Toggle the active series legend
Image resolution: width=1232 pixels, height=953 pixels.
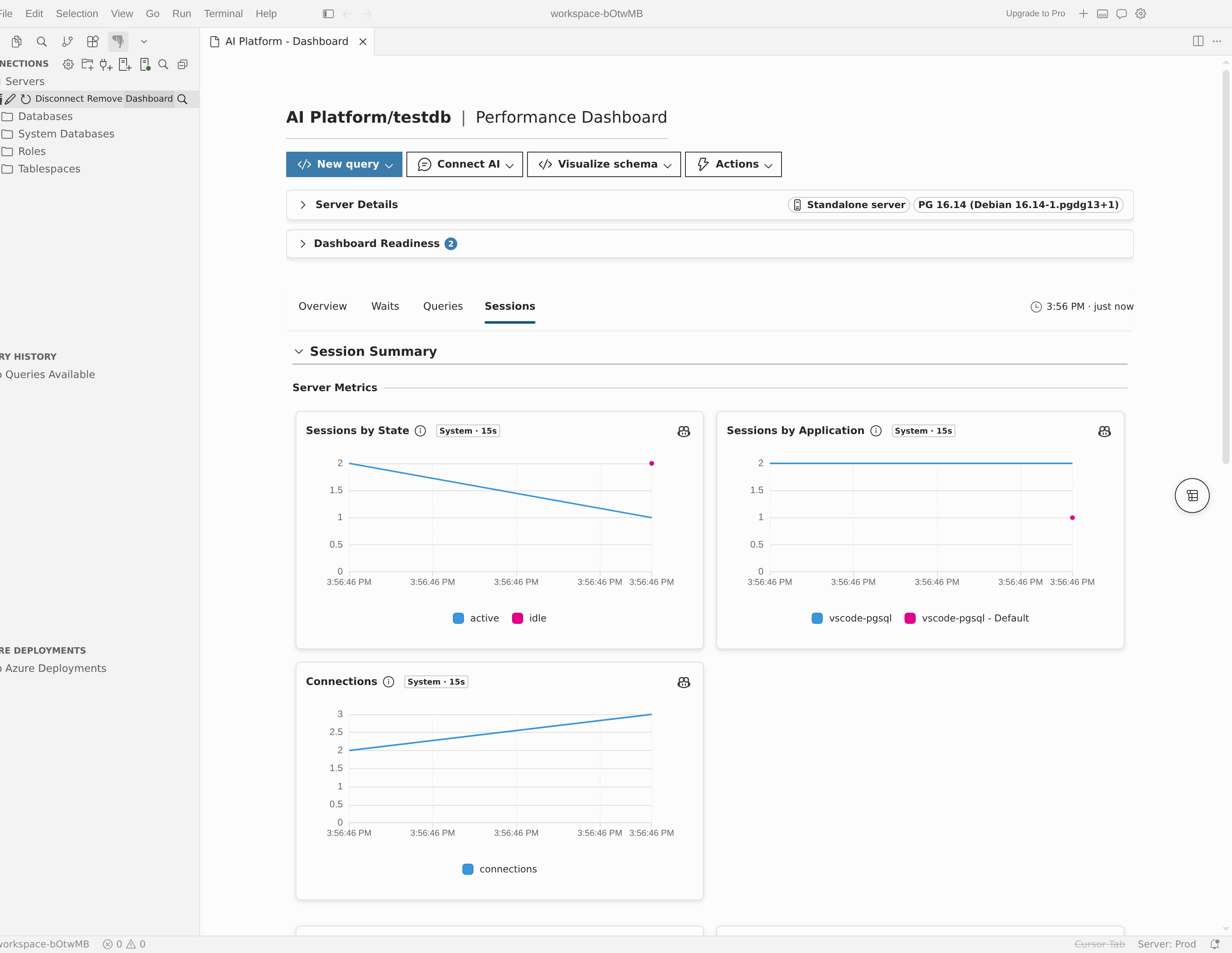(x=475, y=618)
